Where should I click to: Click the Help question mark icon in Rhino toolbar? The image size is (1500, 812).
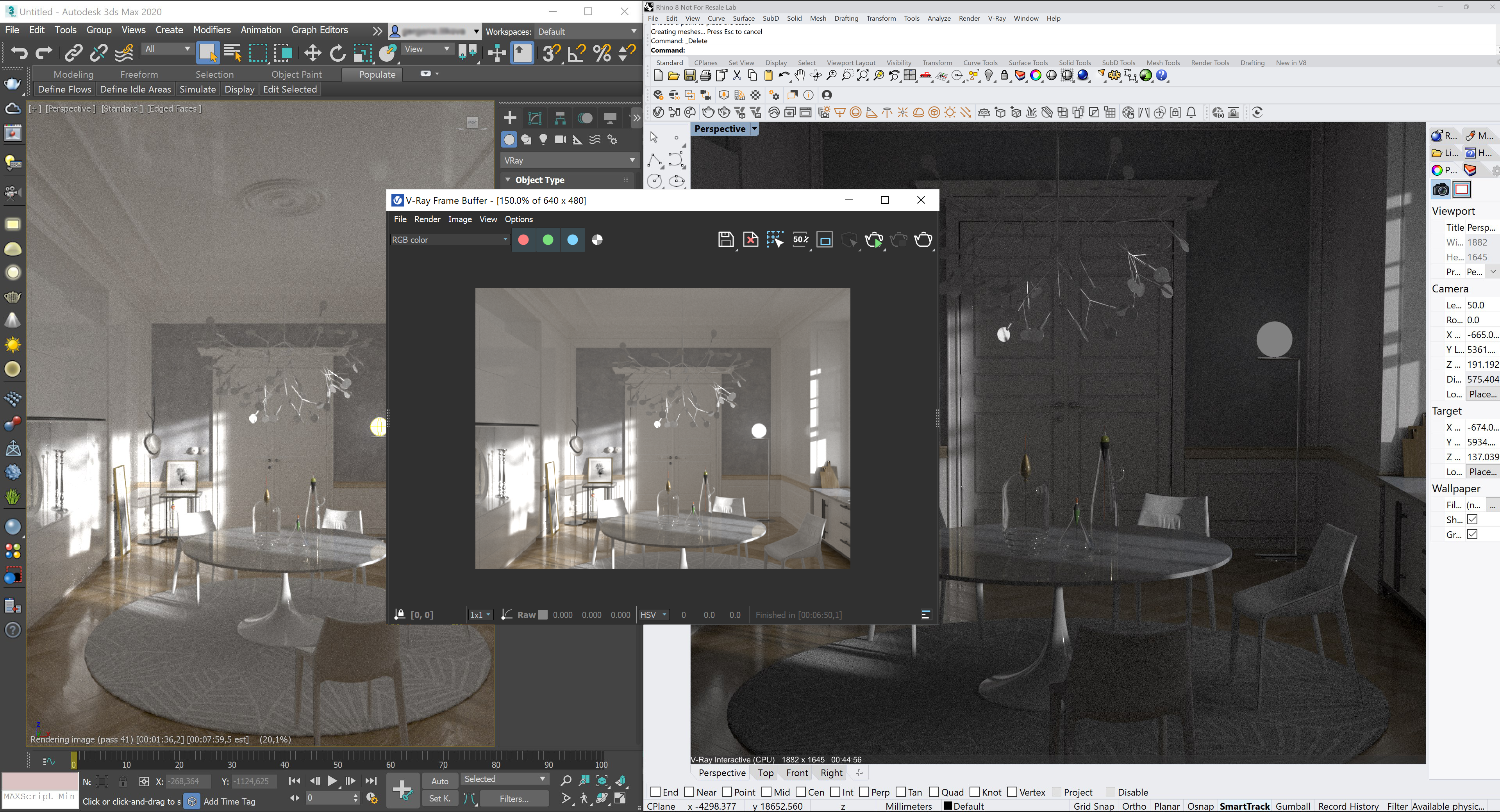[x=1162, y=76]
